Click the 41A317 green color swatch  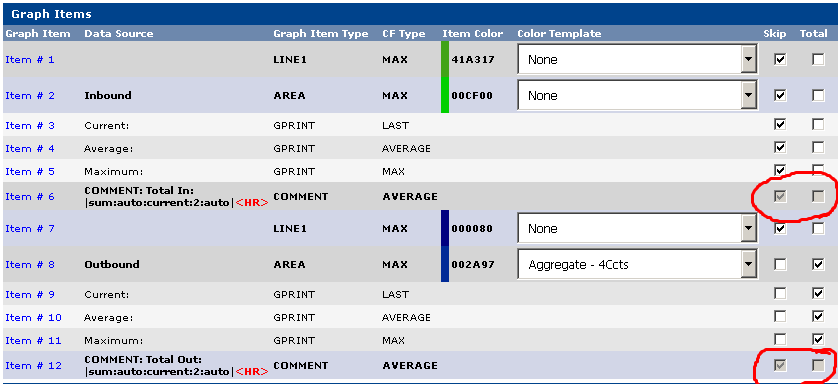pos(445,59)
